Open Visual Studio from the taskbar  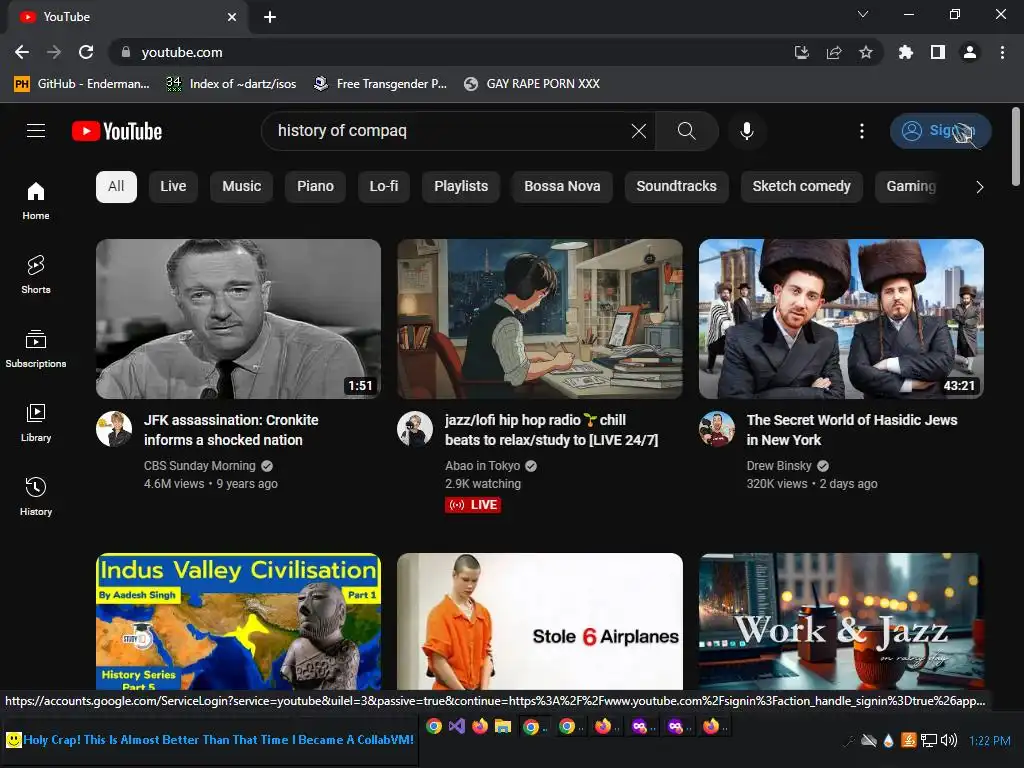point(457,726)
